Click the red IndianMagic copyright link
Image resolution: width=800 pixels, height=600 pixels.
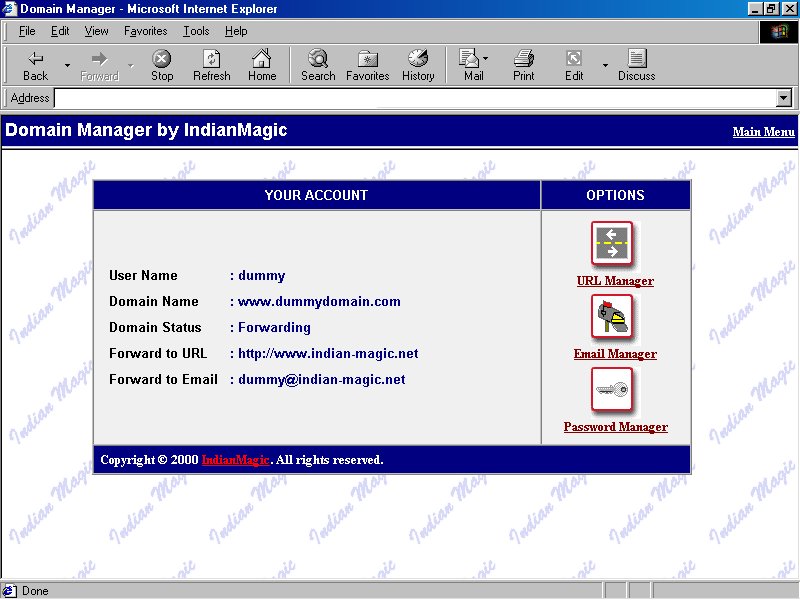235,460
